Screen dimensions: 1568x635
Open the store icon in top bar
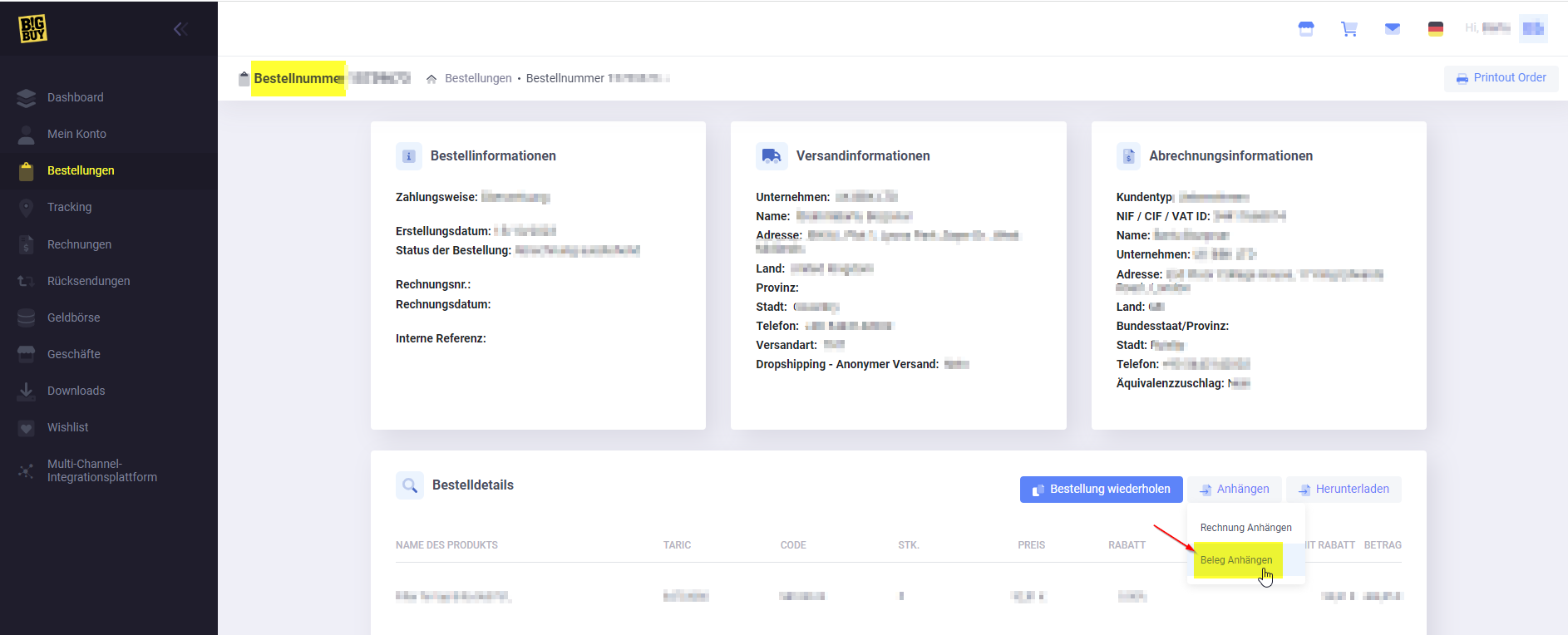point(1306,29)
